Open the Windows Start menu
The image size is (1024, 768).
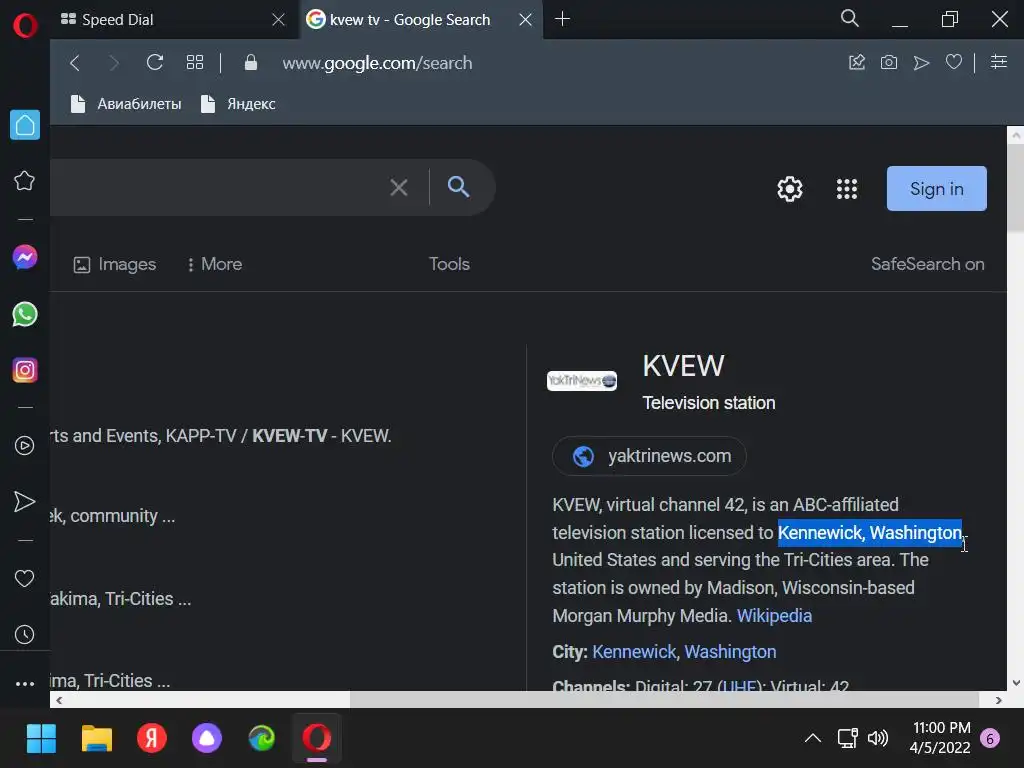pyautogui.click(x=41, y=739)
